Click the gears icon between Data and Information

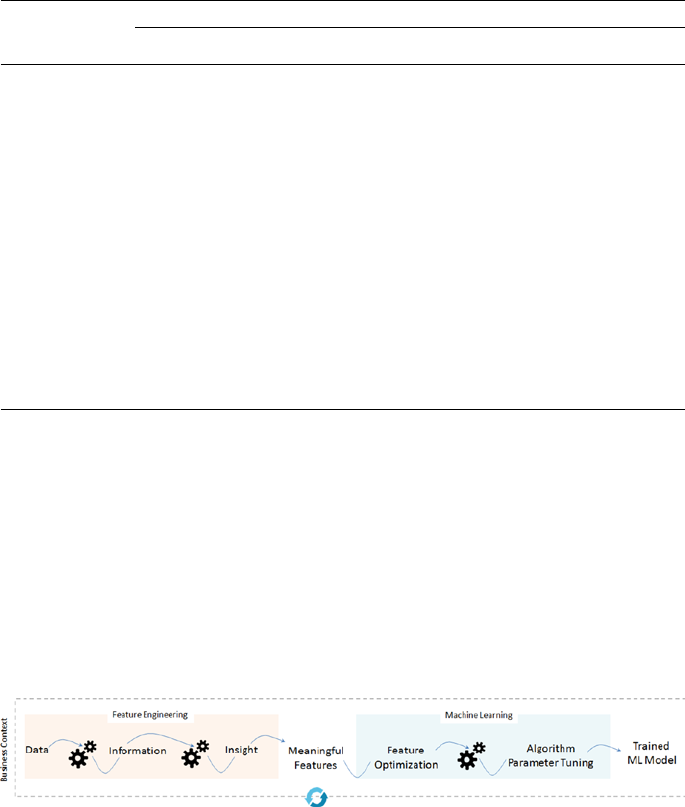click(83, 755)
